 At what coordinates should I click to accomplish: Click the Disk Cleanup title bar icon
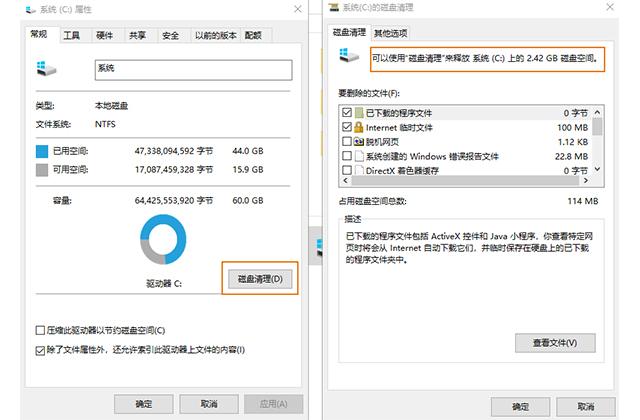[x=334, y=7]
